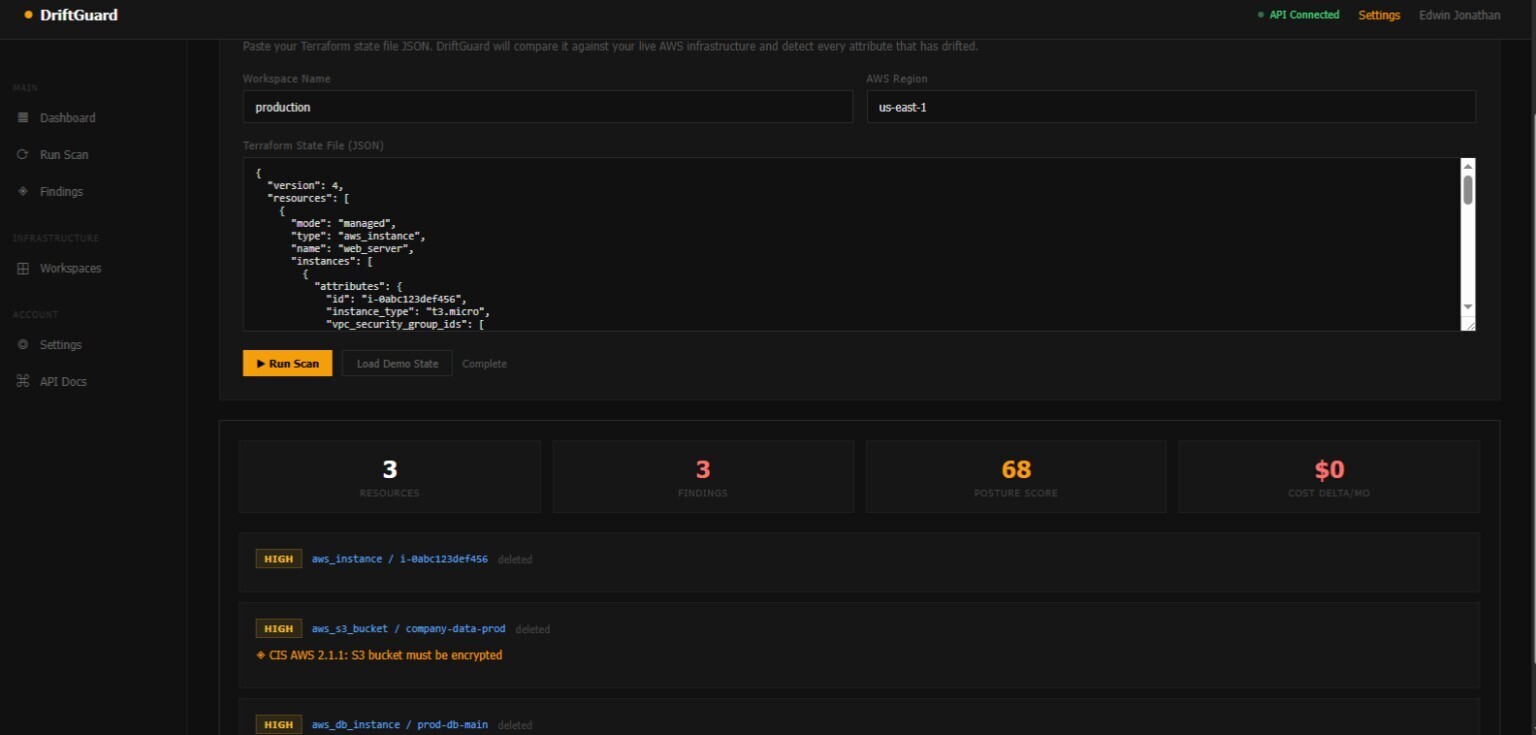
Task: Click the API Connected status text
Action: coord(1304,15)
